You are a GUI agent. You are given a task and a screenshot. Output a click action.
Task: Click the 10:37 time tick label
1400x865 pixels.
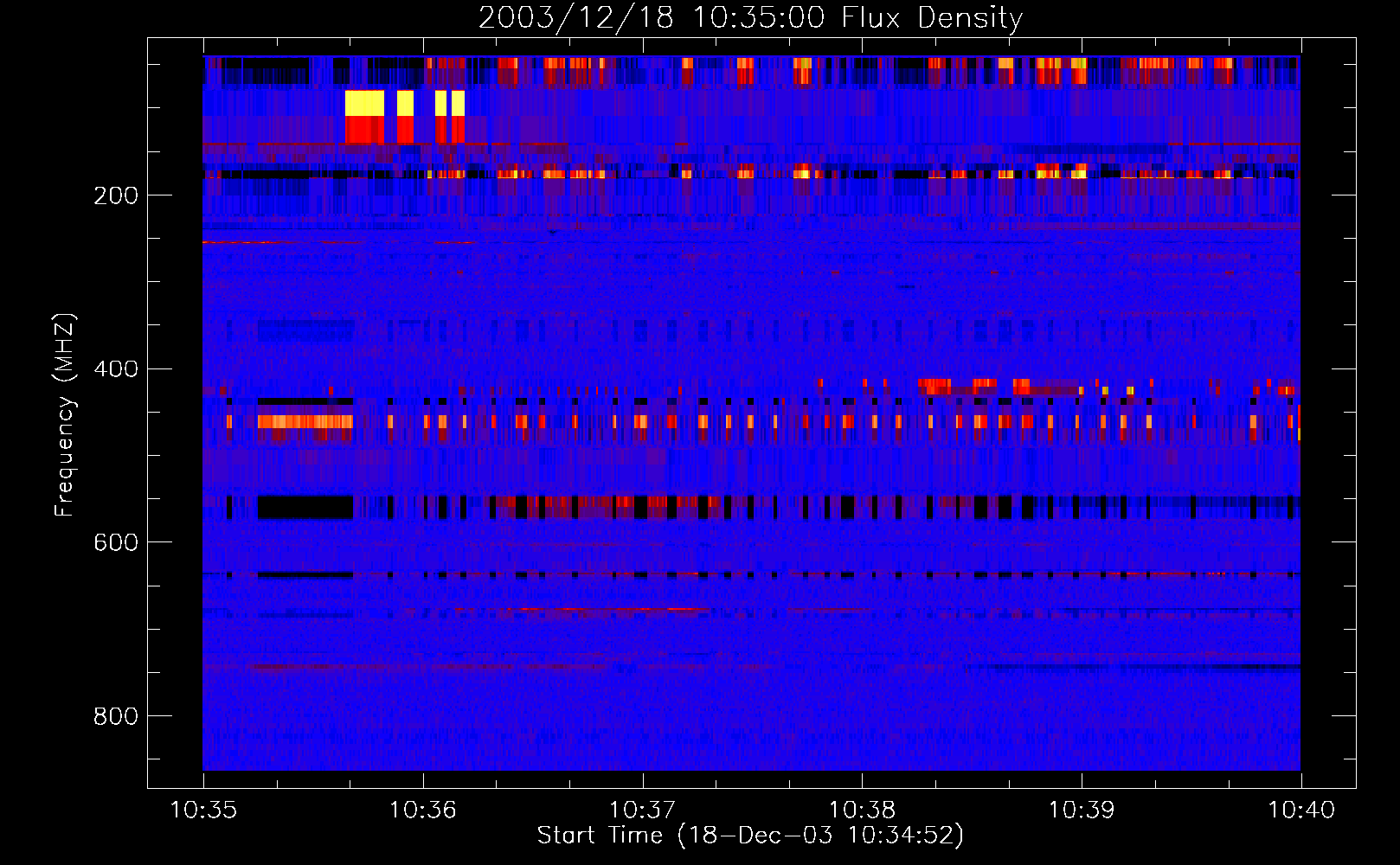click(x=642, y=810)
